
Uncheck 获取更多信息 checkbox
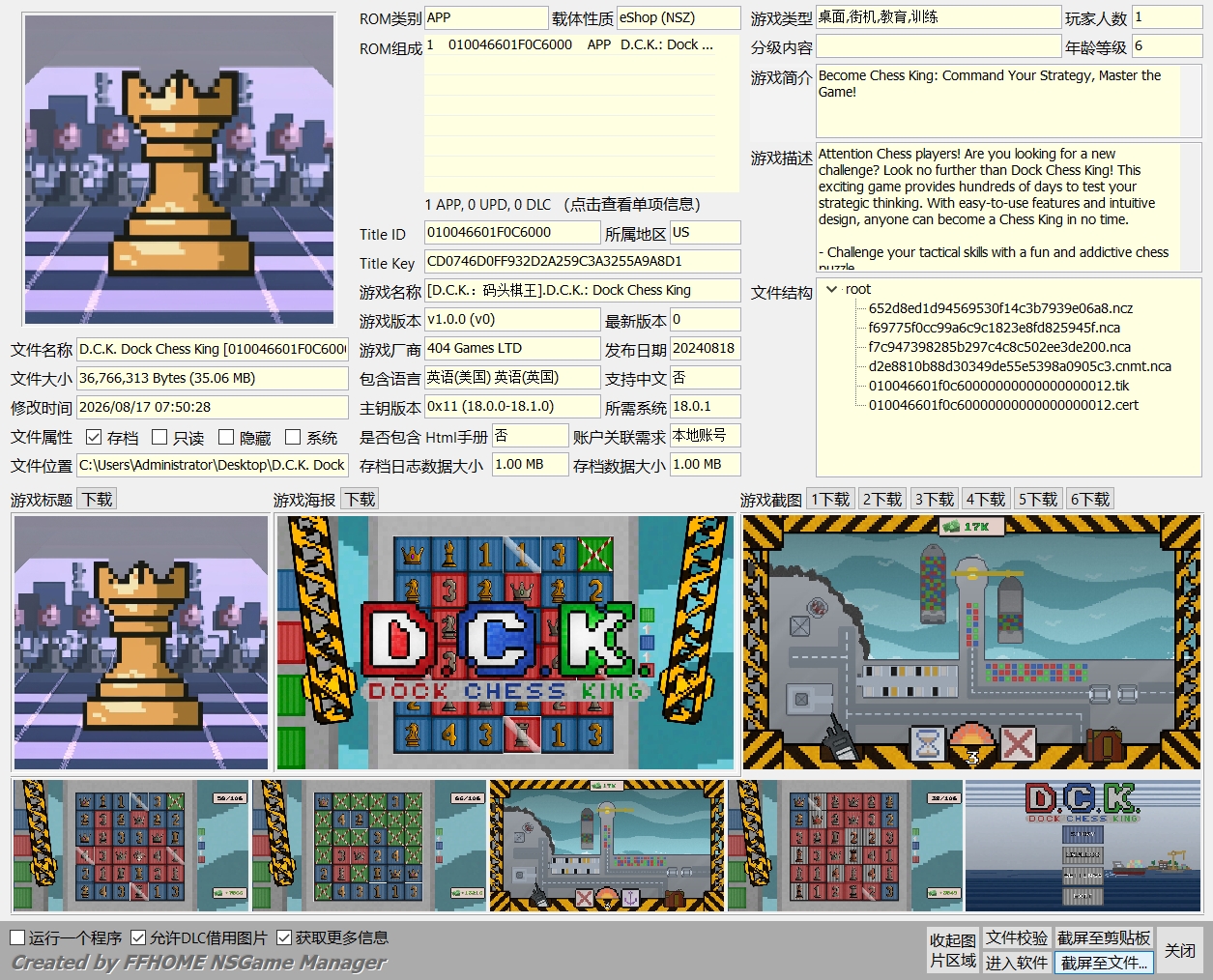(284, 937)
